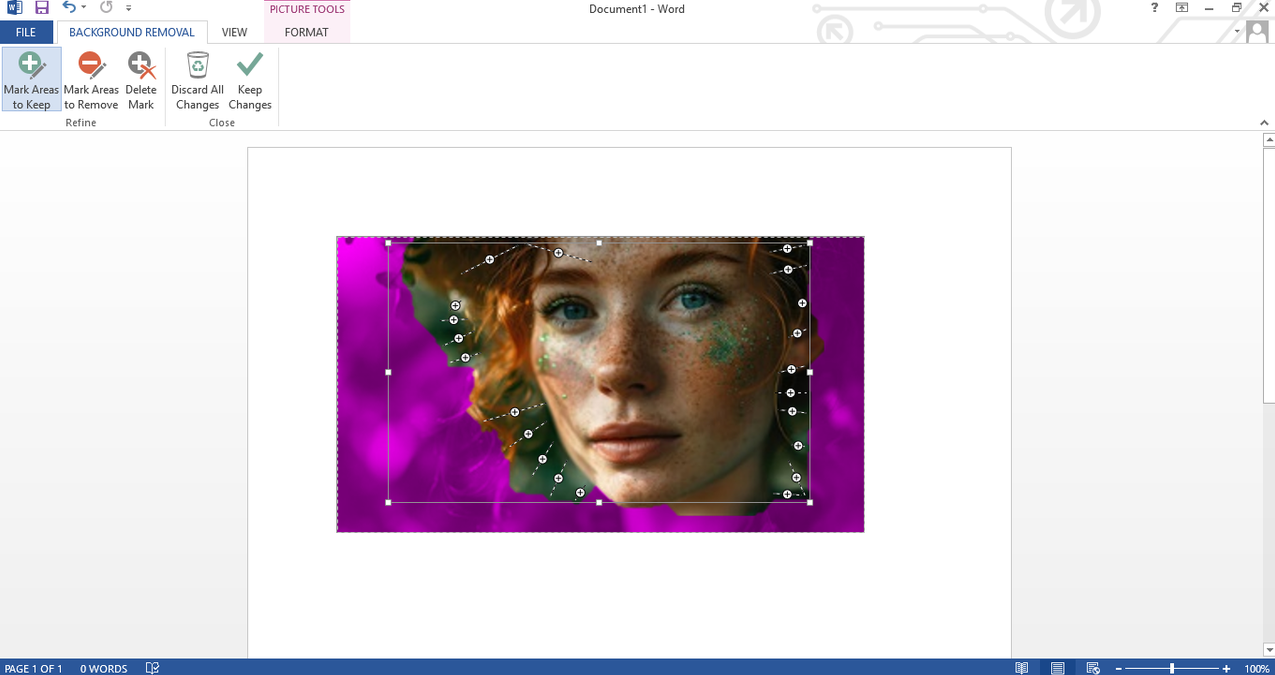Collapse the ribbon with the chevron arrow
Screen dimensions: 1275x675
[x=1263, y=122]
